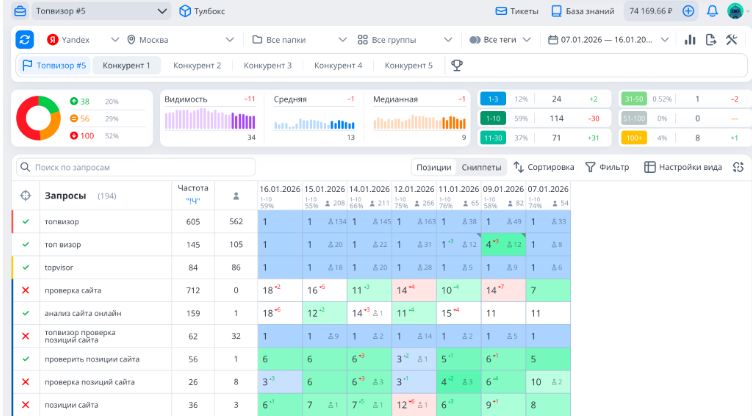Click red X for проверка сайта row
This screenshot has width=752, height=416.
pos(26,290)
